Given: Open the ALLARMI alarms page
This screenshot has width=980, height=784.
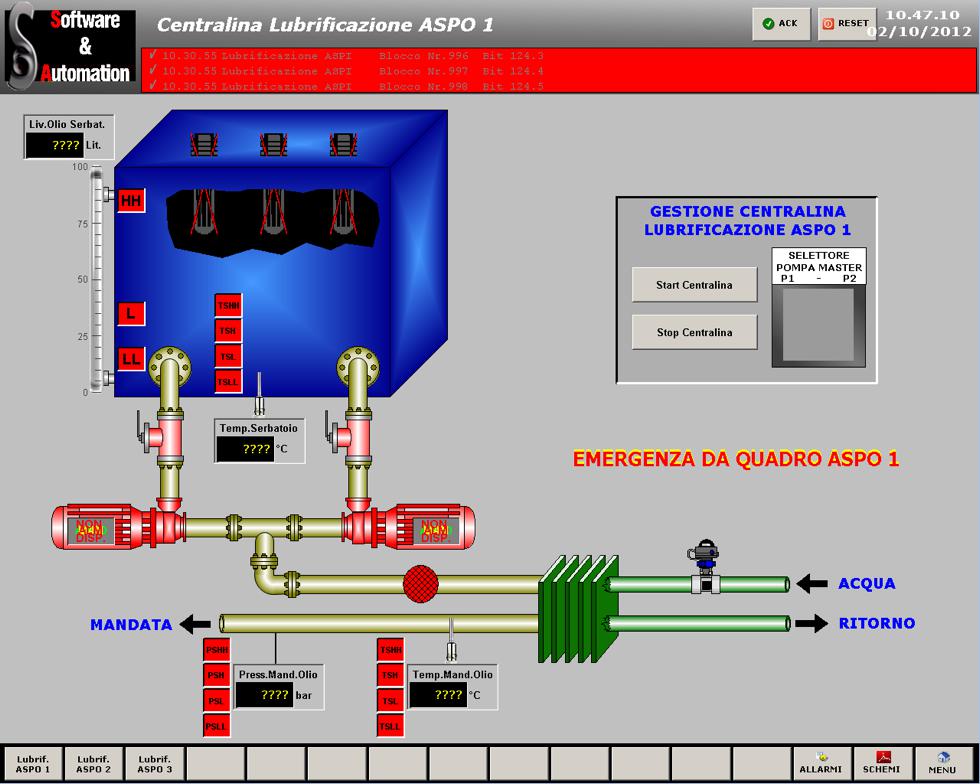Looking at the screenshot, I should [x=824, y=764].
